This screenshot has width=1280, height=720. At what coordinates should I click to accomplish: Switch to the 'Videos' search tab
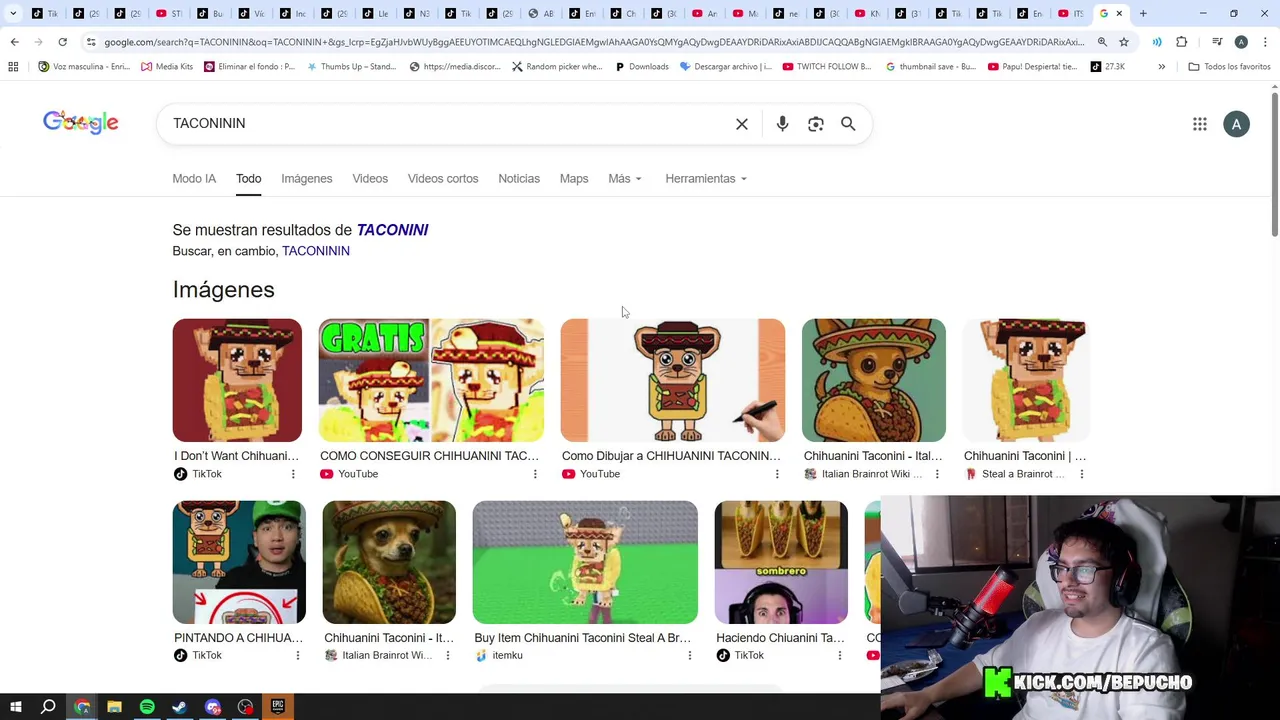coord(370,178)
